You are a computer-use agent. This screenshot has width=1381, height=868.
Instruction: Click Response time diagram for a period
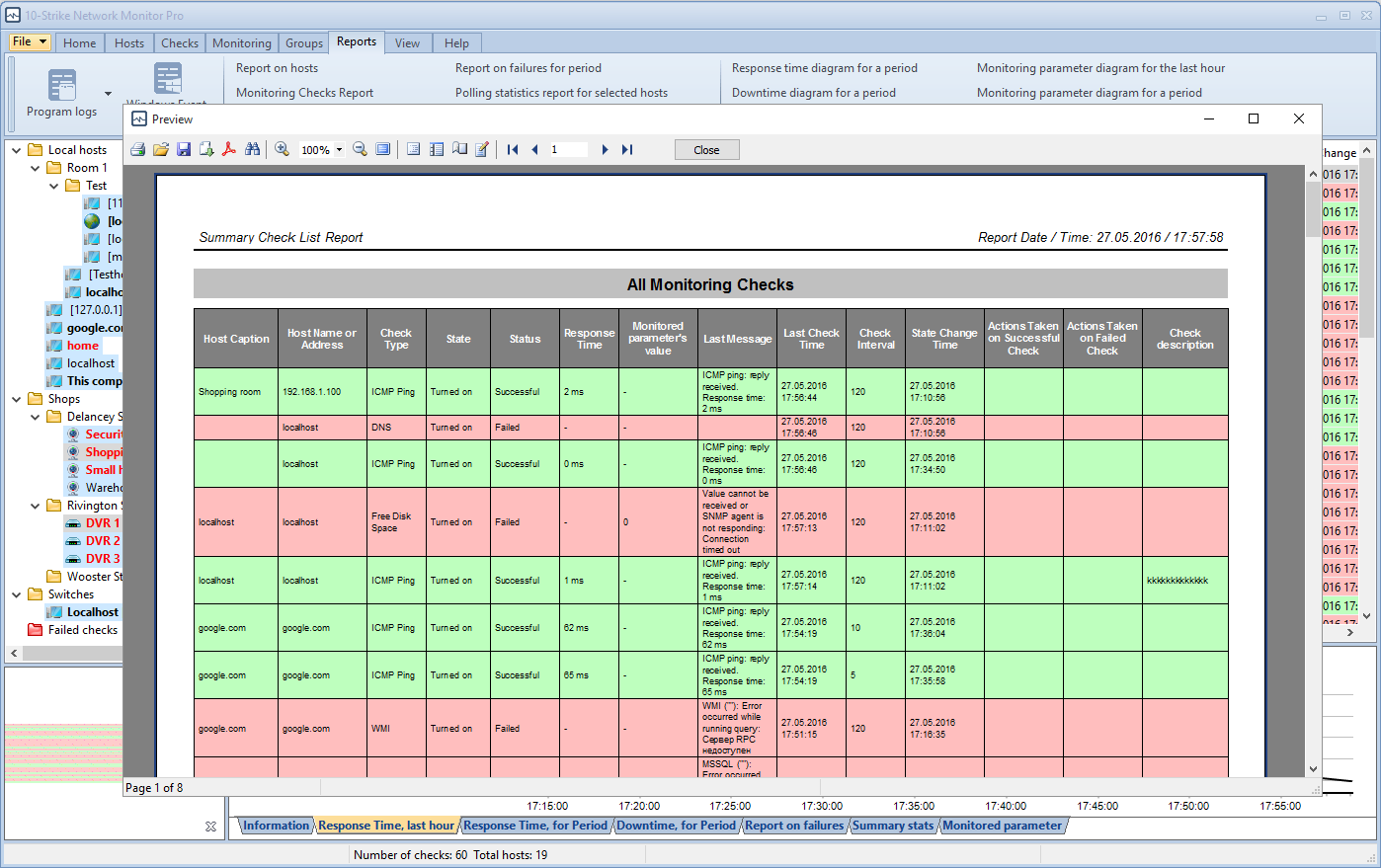click(825, 68)
